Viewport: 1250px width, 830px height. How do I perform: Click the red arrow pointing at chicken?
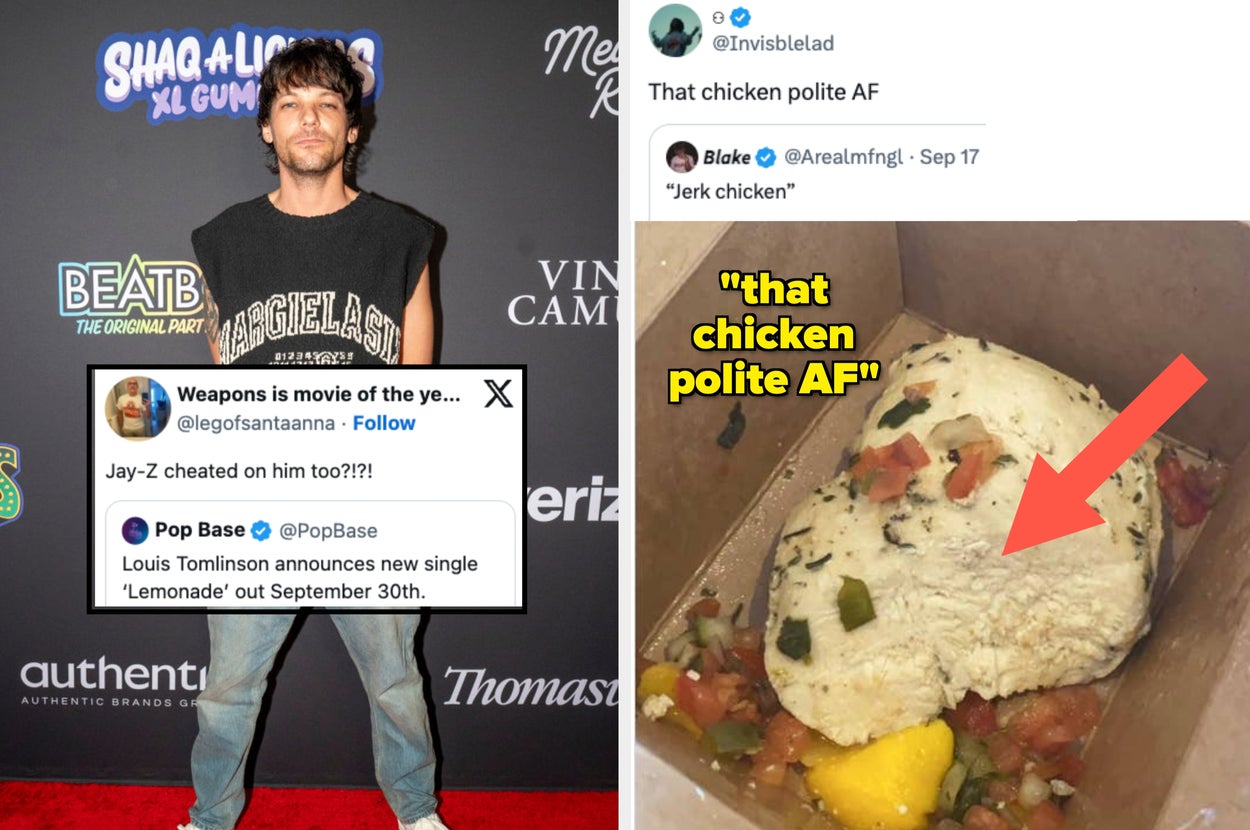click(x=1105, y=455)
